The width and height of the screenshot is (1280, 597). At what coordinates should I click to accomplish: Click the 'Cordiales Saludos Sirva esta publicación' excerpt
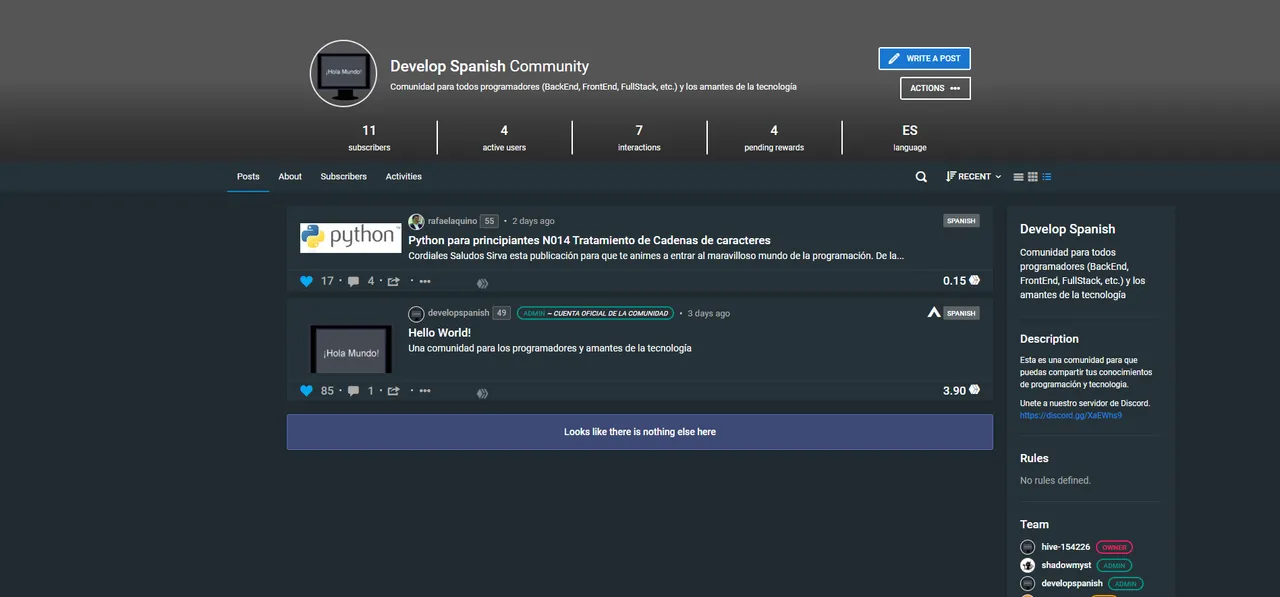pyautogui.click(x=656, y=256)
